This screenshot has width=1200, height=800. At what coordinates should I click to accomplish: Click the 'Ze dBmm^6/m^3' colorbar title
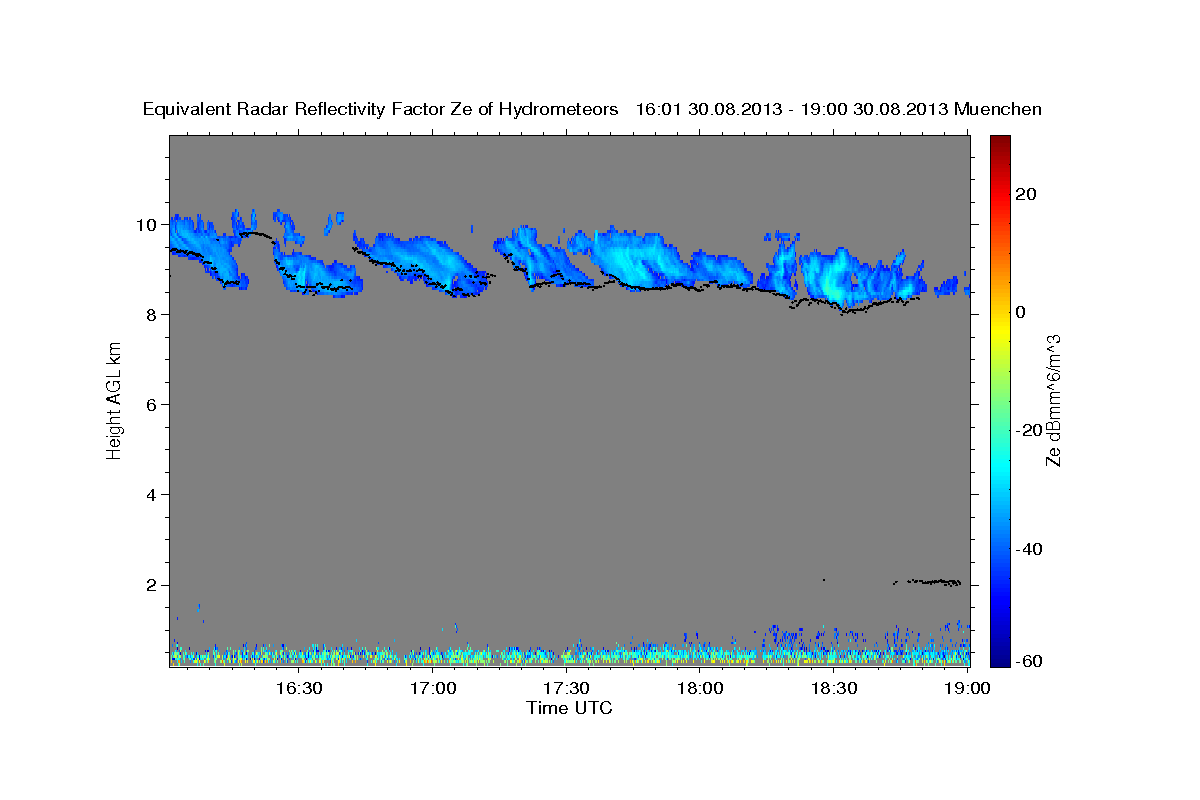coord(1053,400)
